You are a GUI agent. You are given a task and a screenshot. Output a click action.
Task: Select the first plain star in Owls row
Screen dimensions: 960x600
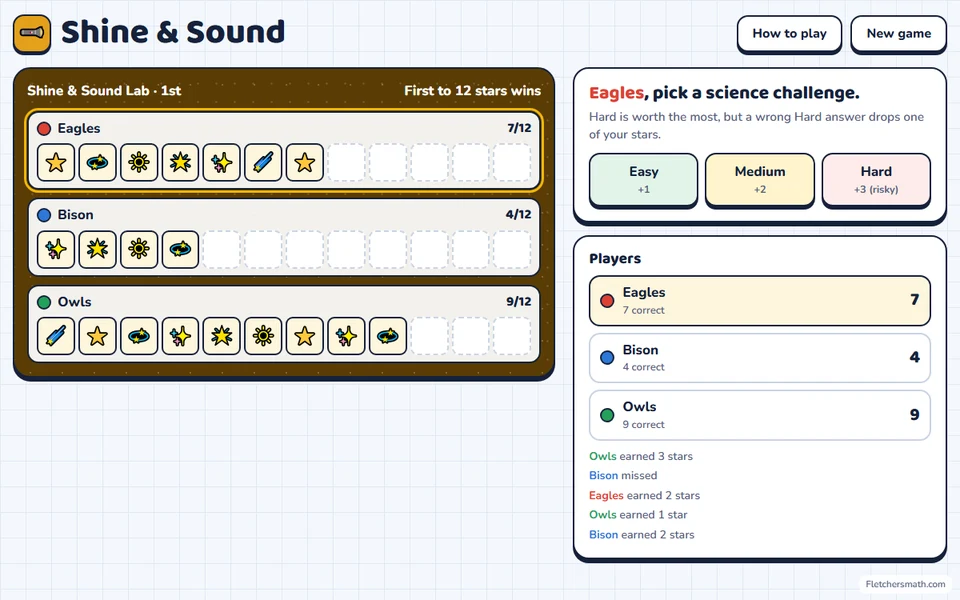97,336
